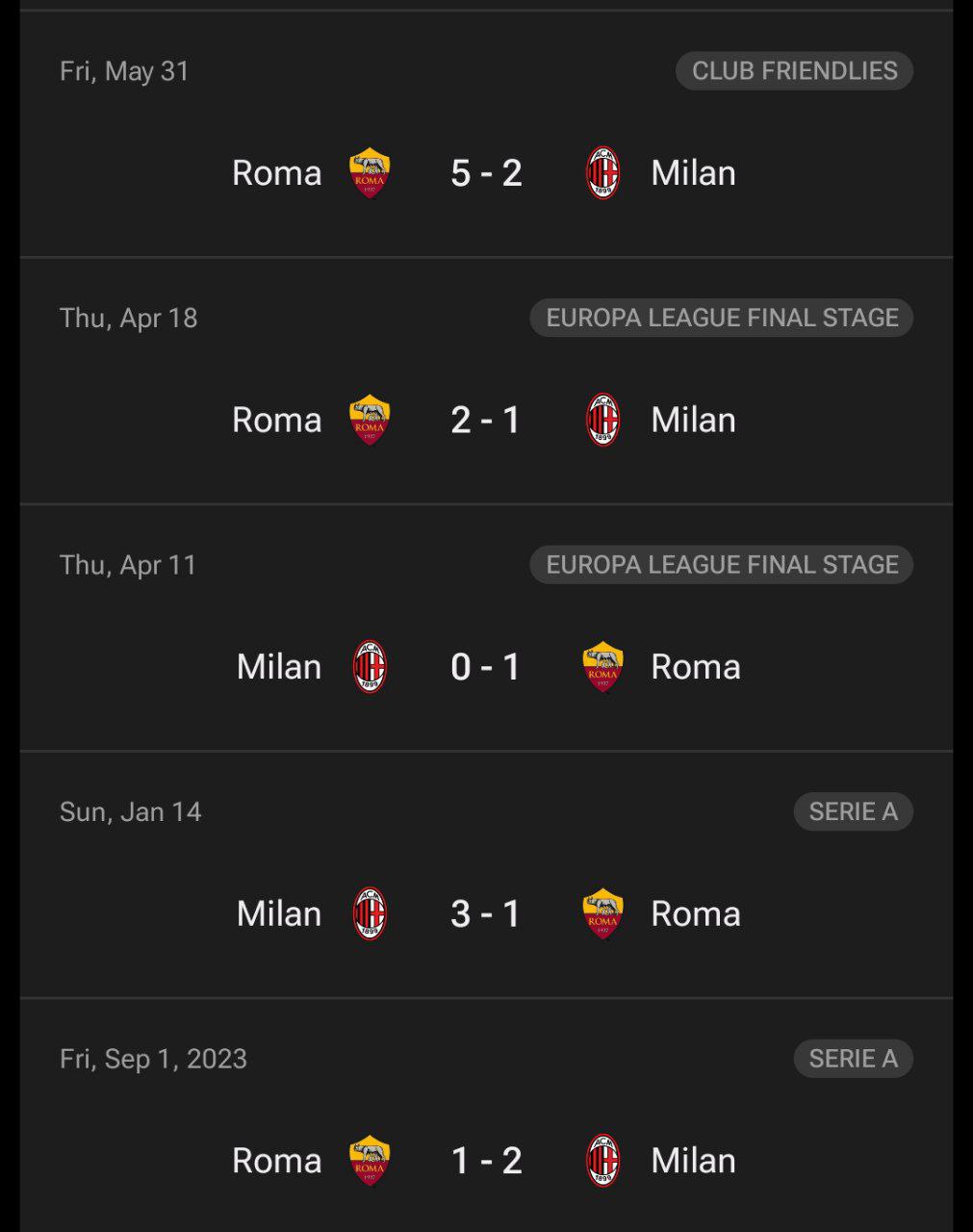Tap Milan crest in Apr 18 match
973x1232 pixels.
coord(603,420)
